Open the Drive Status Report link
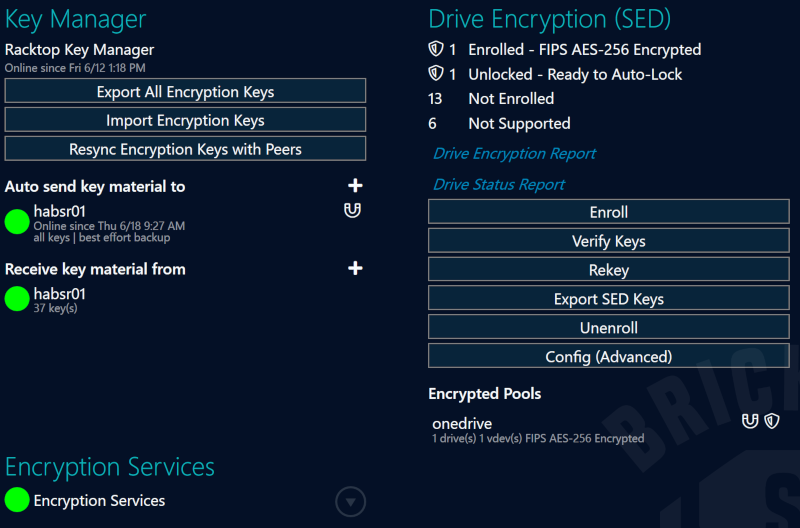 click(x=499, y=185)
